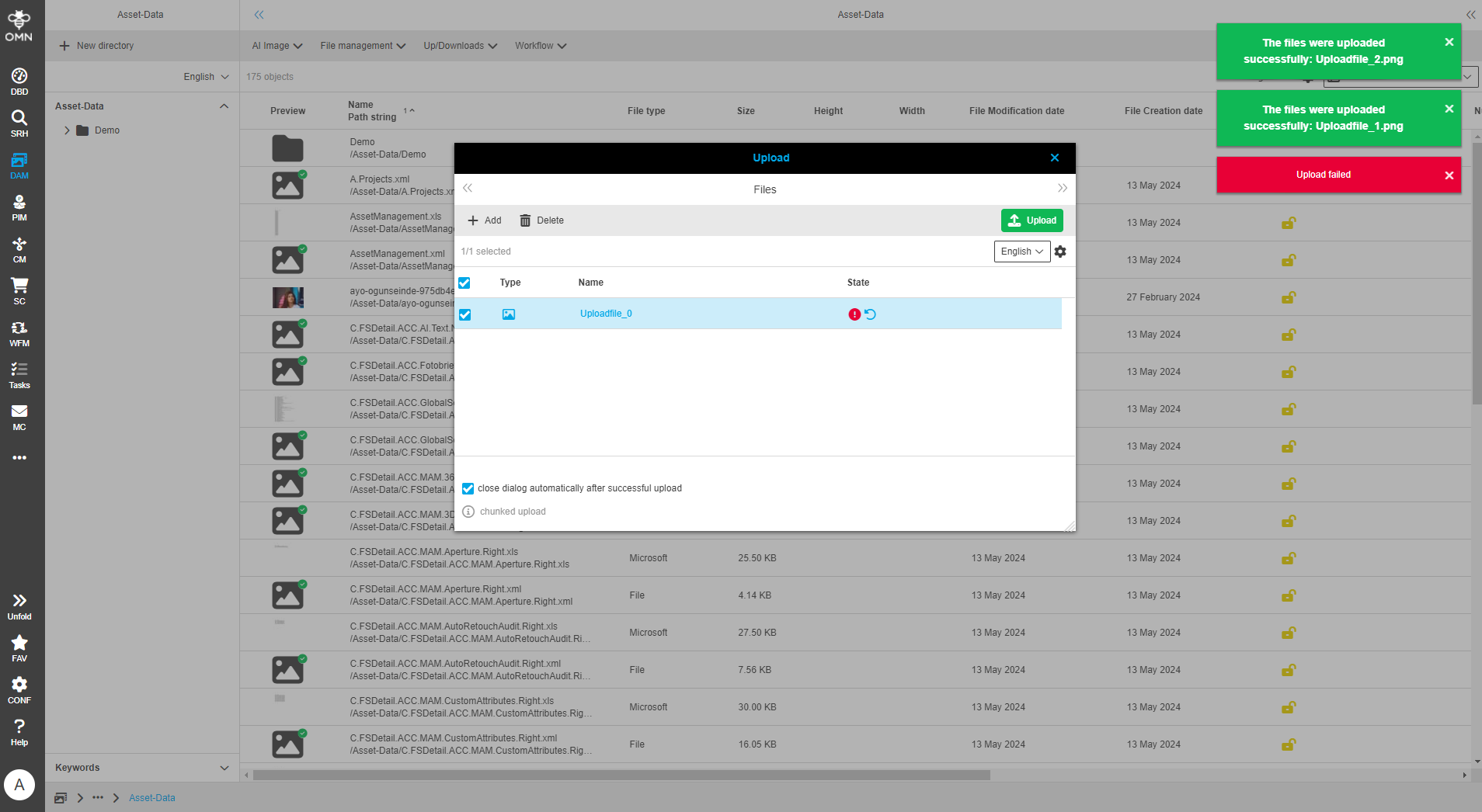Collapse the left panel with double chevron
The height and width of the screenshot is (812, 1482).
click(x=259, y=15)
